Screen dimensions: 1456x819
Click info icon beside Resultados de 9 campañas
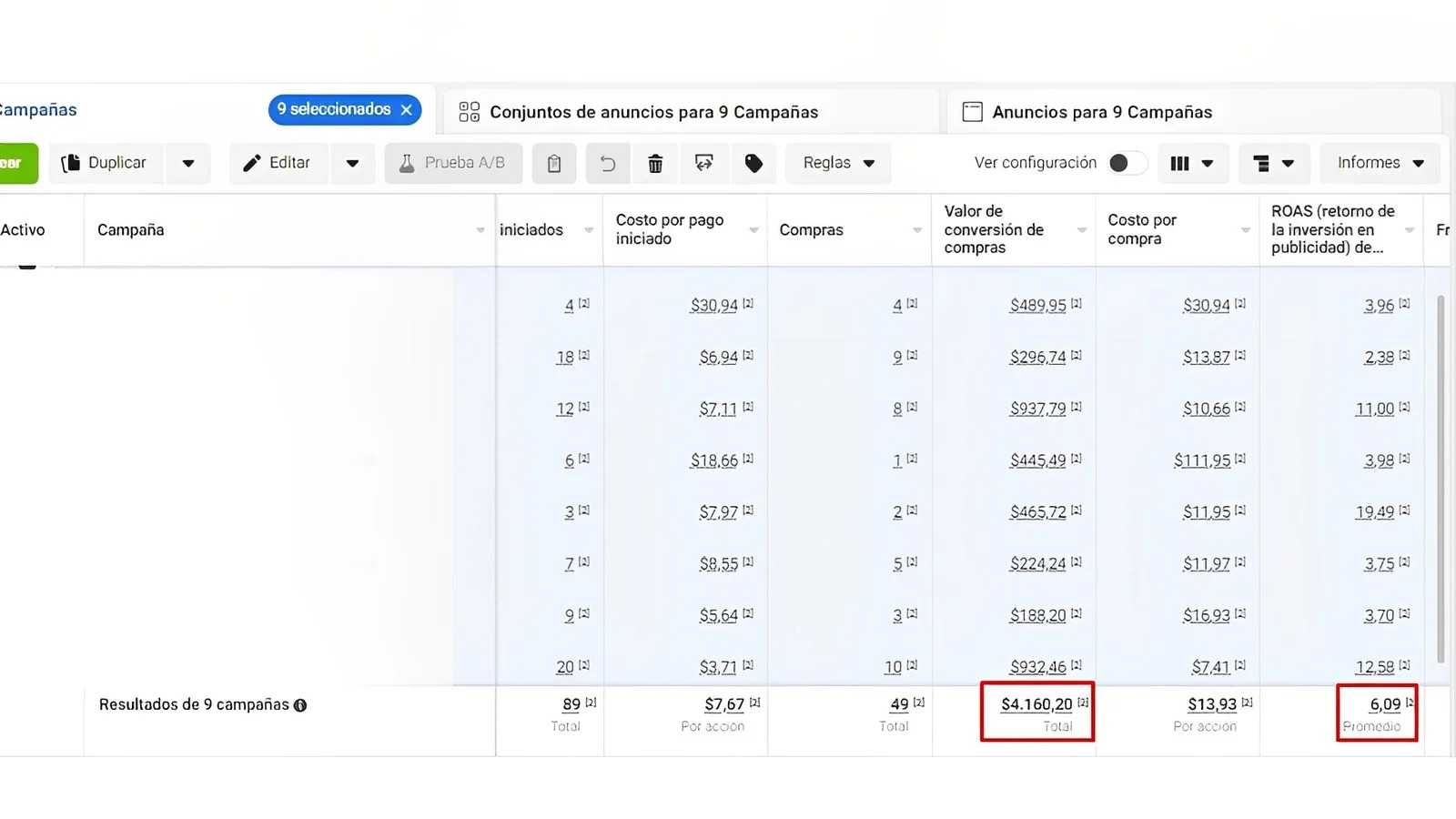300,705
